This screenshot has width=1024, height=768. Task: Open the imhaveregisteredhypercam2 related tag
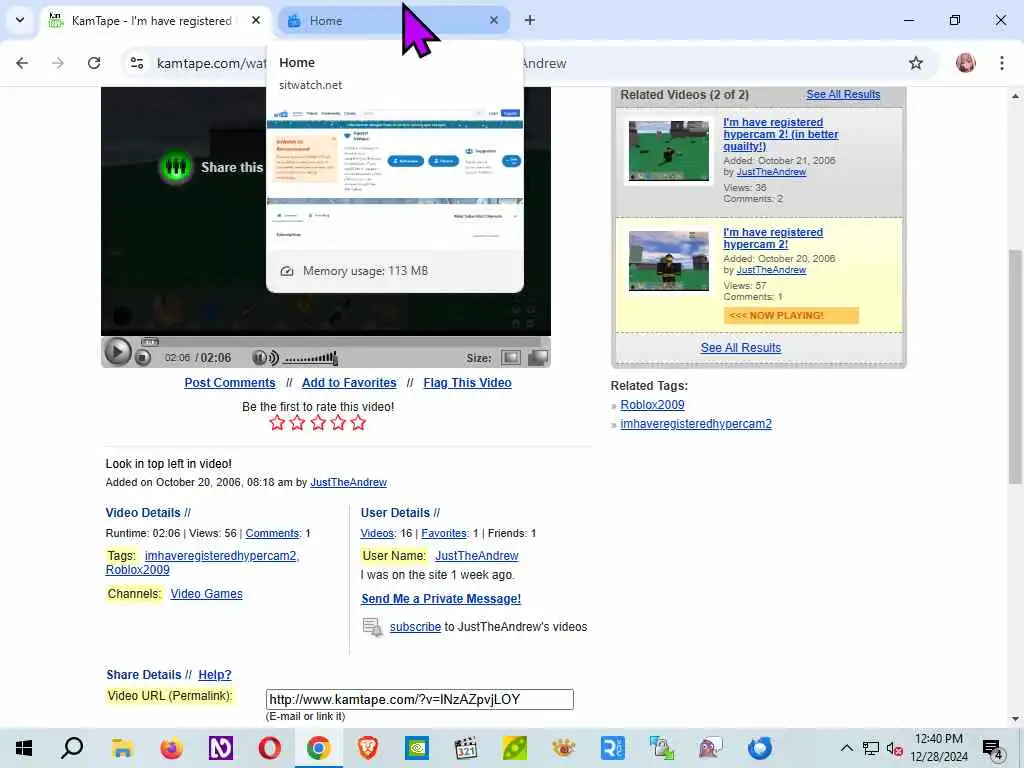(696, 424)
